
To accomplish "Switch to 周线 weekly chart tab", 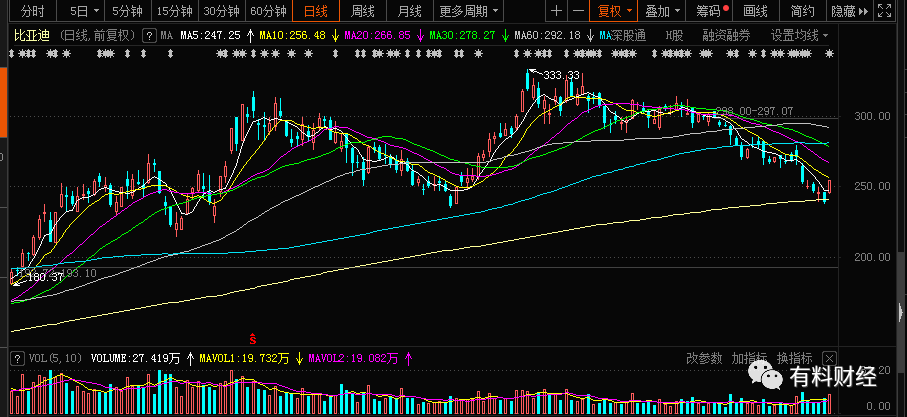I will pyautogui.click(x=363, y=10).
